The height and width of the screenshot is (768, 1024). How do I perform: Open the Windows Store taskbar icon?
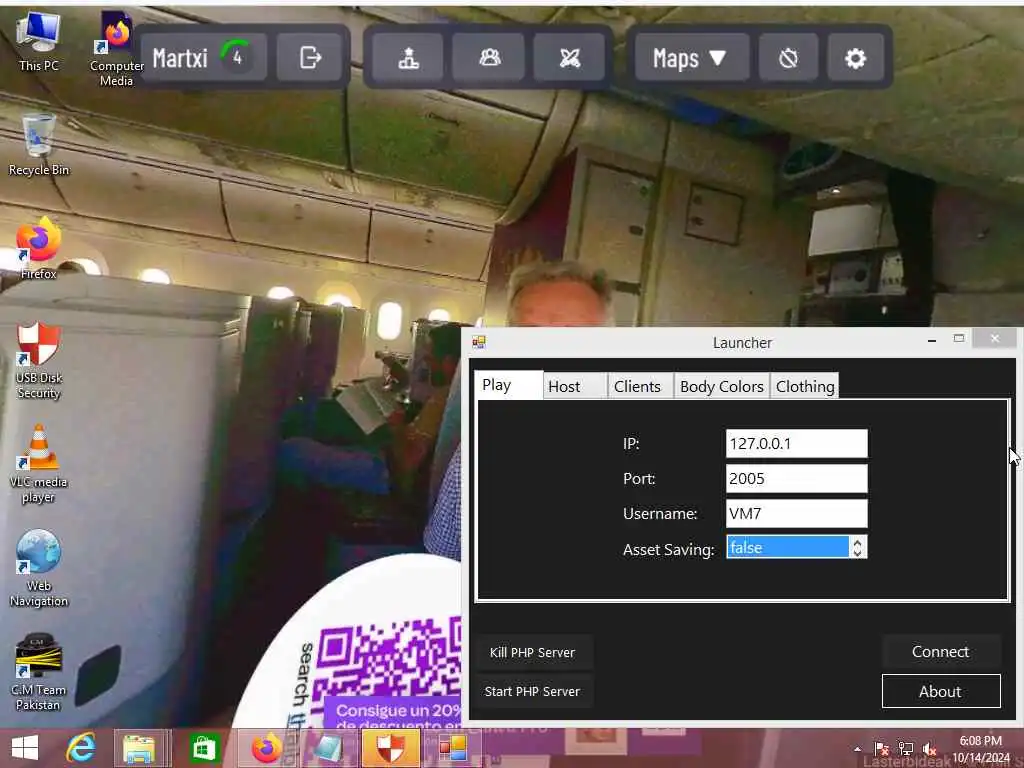point(204,747)
